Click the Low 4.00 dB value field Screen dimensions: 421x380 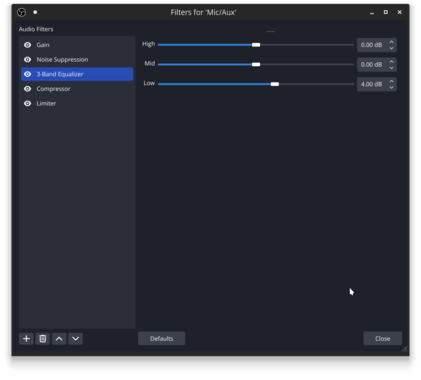pyautogui.click(x=372, y=84)
